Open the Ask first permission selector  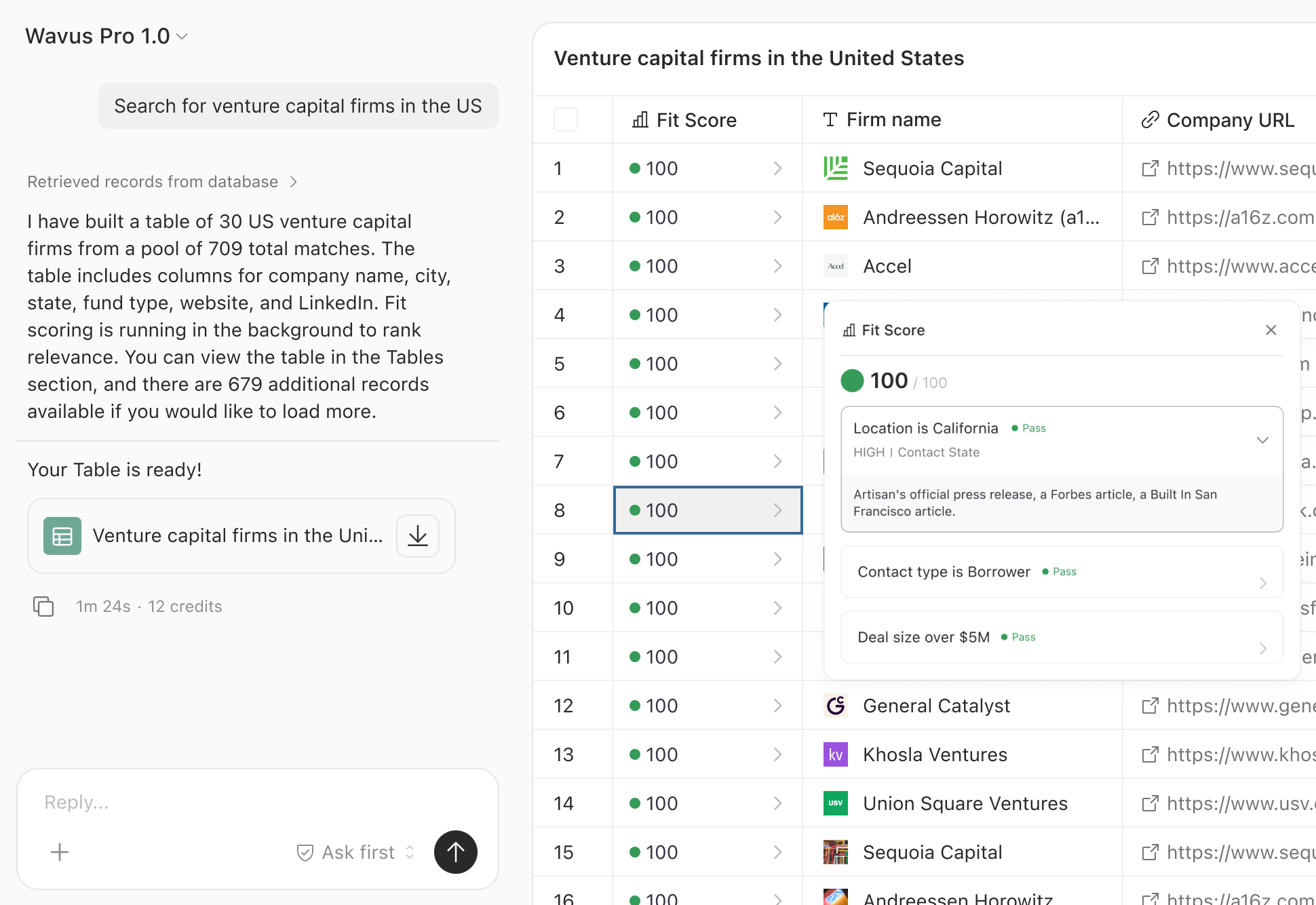356,852
